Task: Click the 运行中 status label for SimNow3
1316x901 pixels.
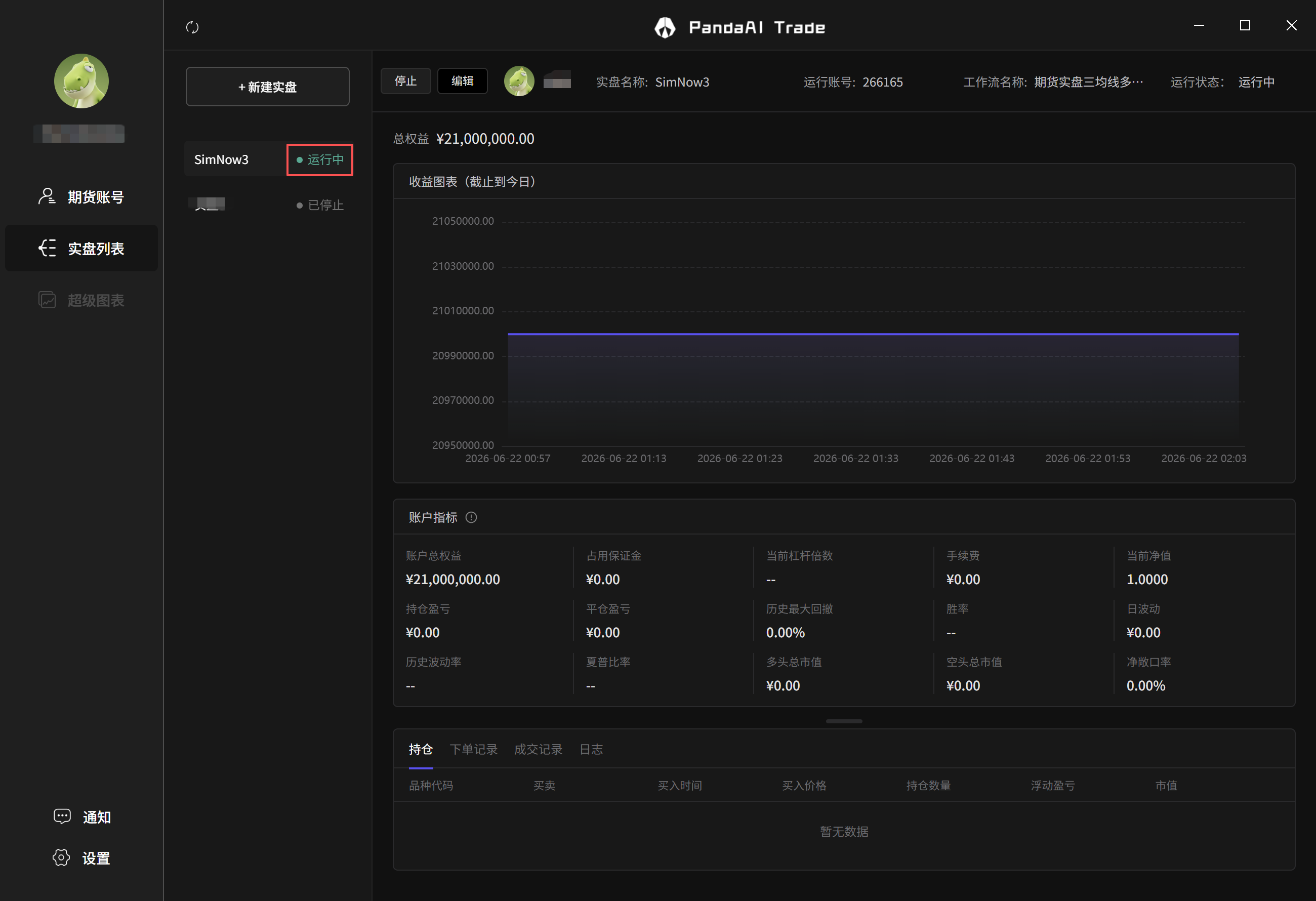Action: point(325,159)
